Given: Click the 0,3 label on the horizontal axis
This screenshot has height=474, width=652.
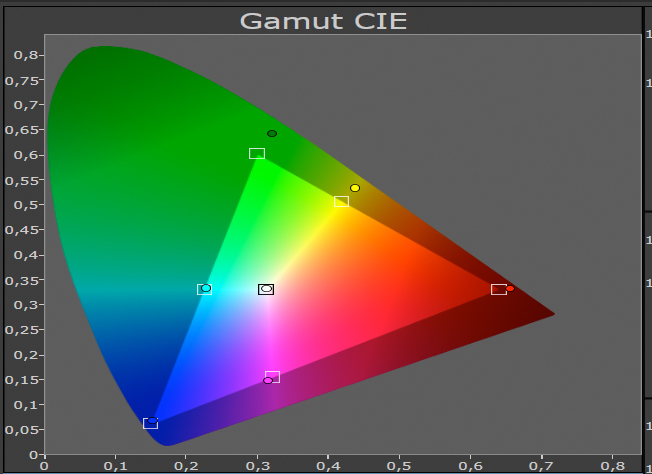Looking at the screenshot, I should [257, 466].
